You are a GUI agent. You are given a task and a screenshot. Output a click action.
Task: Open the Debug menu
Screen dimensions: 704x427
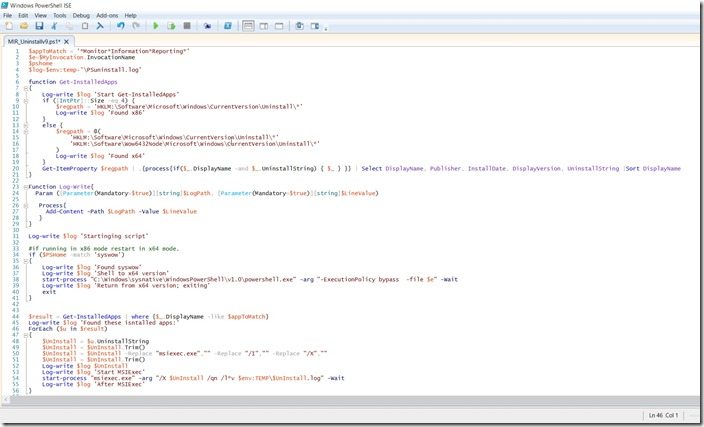[x=81, y=15]
